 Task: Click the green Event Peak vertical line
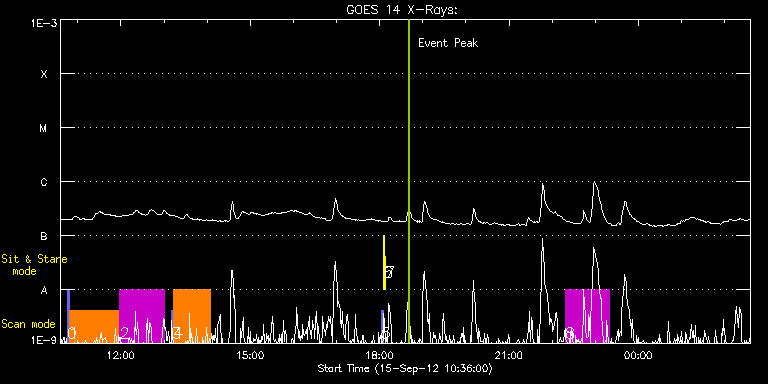point(408,181)
